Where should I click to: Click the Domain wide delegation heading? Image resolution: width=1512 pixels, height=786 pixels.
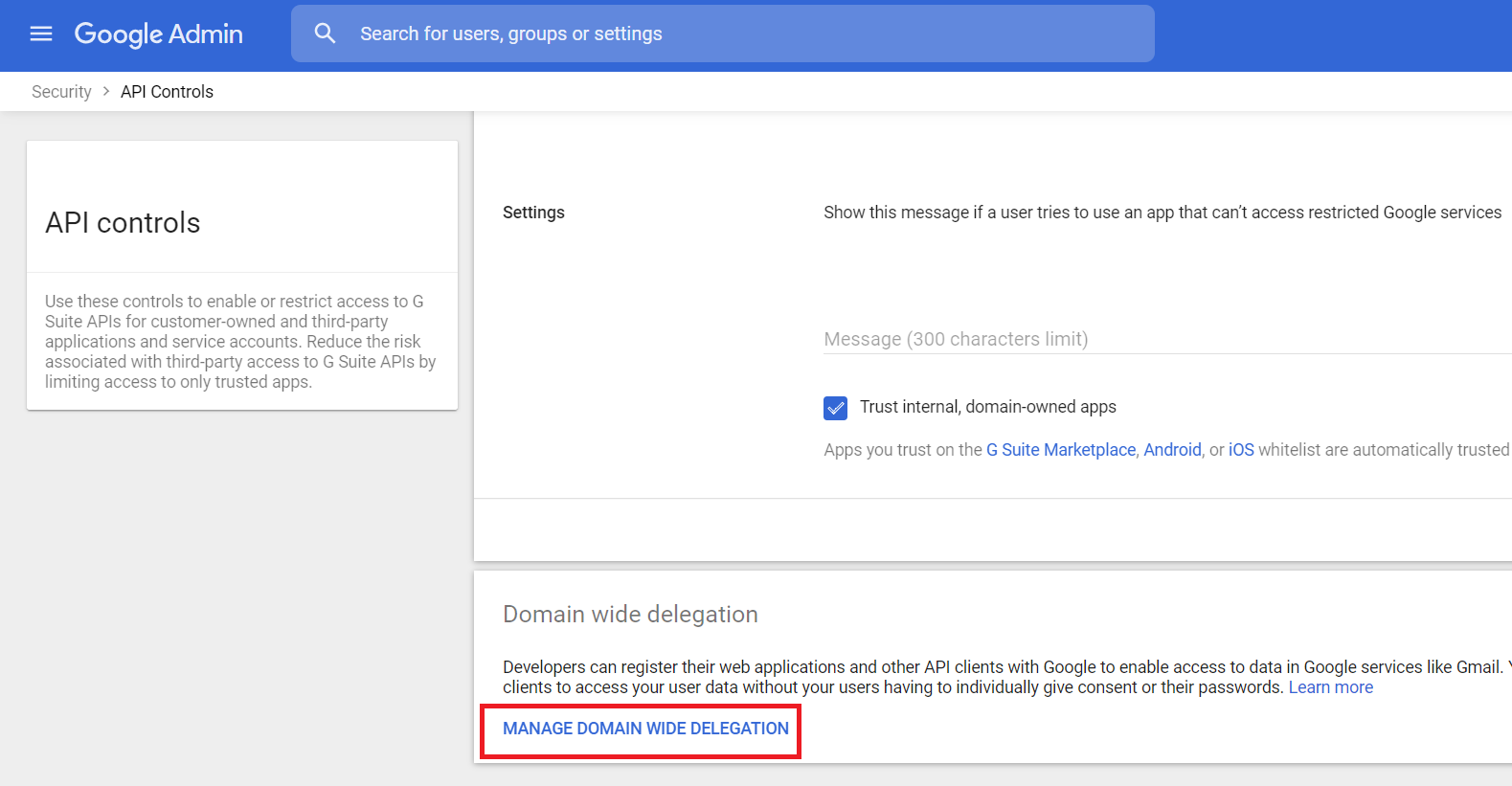(x=630, y=615)
